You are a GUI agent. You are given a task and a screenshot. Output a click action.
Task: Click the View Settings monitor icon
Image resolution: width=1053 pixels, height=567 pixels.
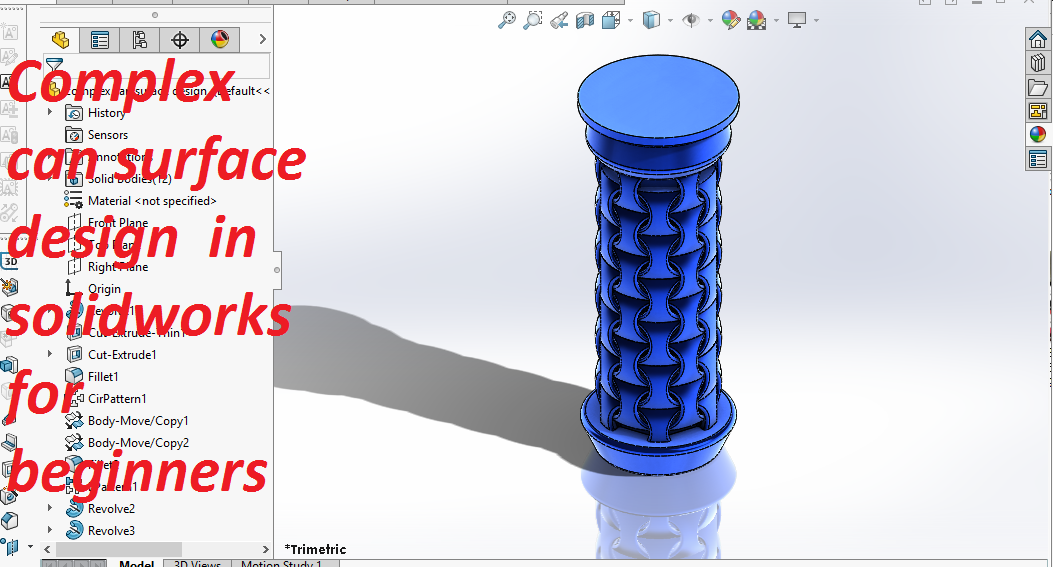click(796, 21)
